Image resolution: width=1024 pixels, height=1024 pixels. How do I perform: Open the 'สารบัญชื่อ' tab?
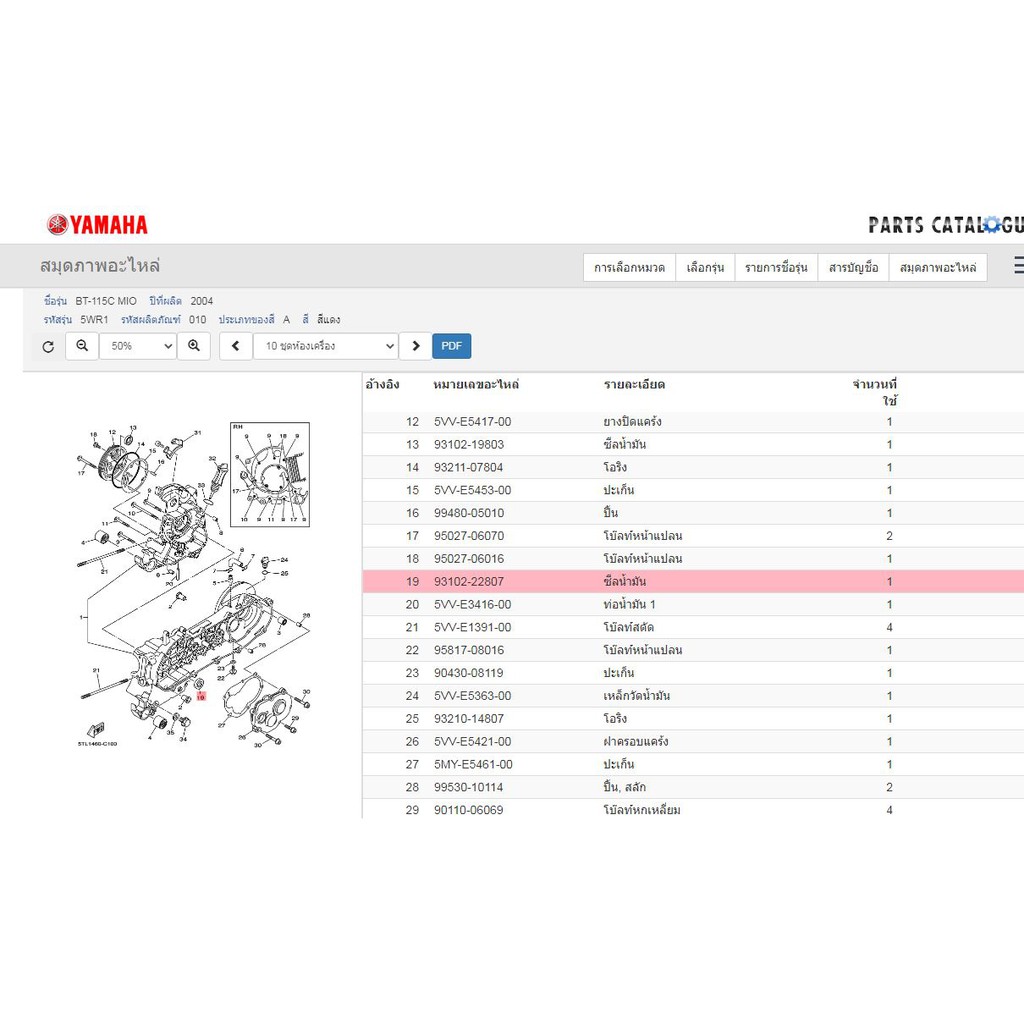tap(854, 268)
